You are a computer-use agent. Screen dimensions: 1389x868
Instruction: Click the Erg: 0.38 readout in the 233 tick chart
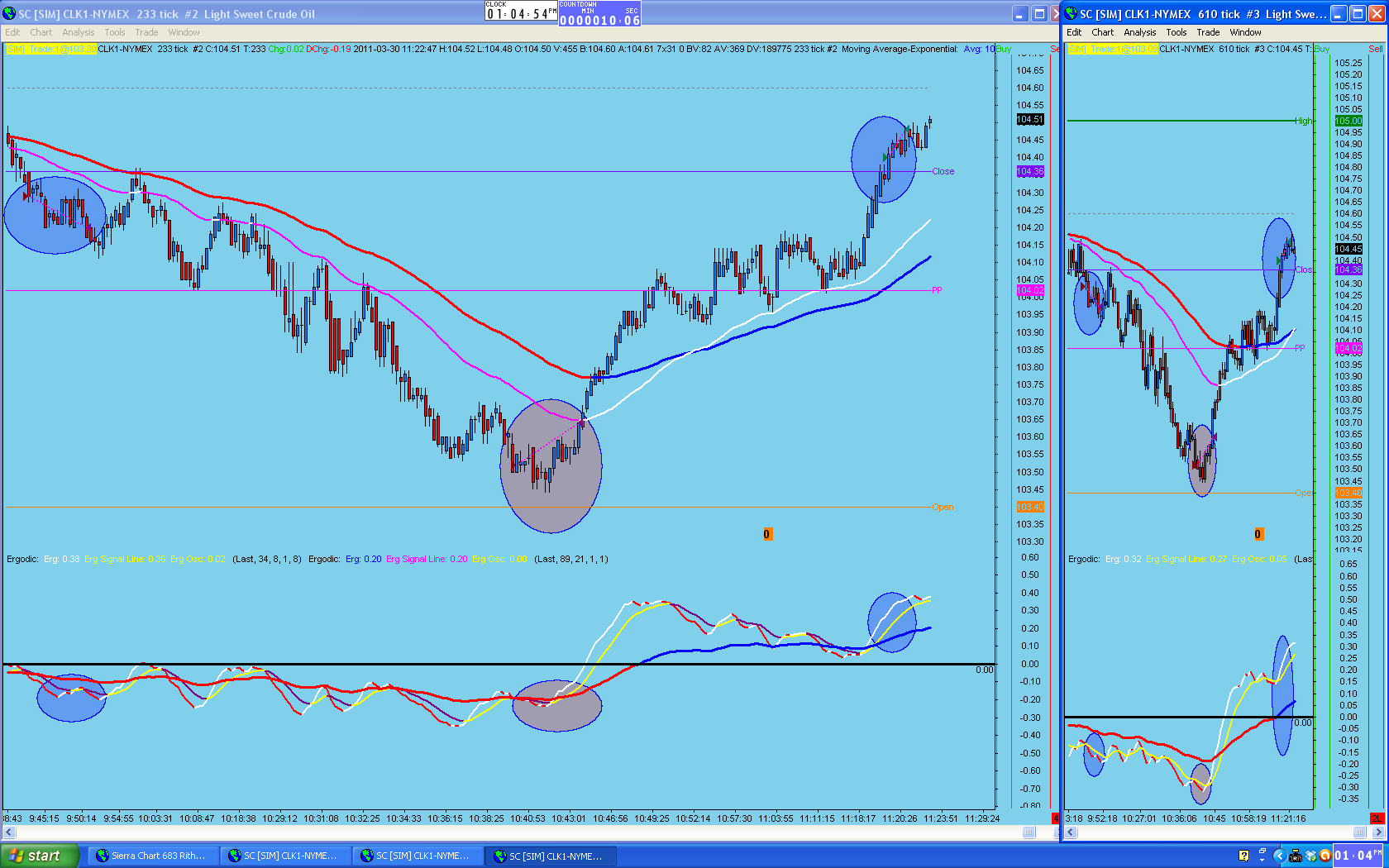click(x=62, y=559)
